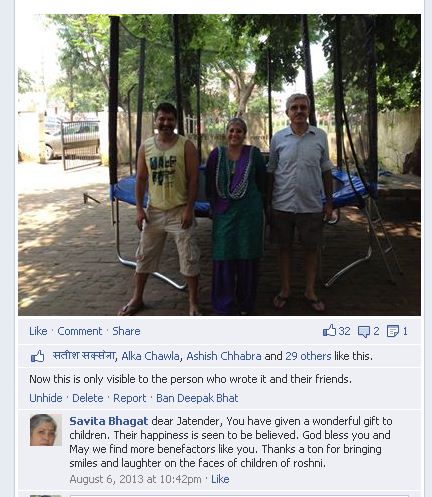This screenshot has width=432, height=497.
Task: Click thumbs-up icon beside the likers' names
Action: click(38, 356)
